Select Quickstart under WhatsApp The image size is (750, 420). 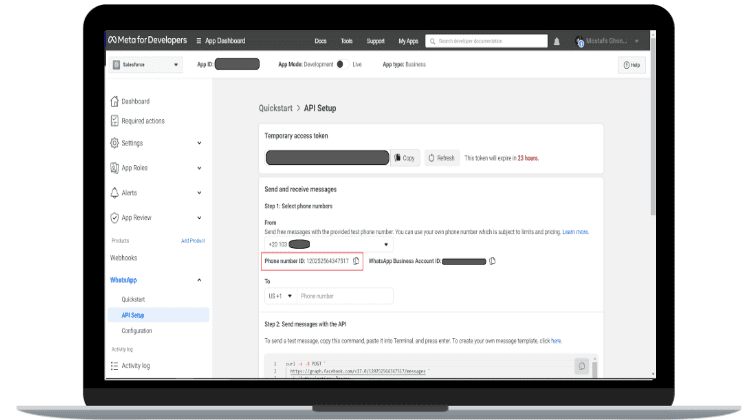(x=133, y=299)
